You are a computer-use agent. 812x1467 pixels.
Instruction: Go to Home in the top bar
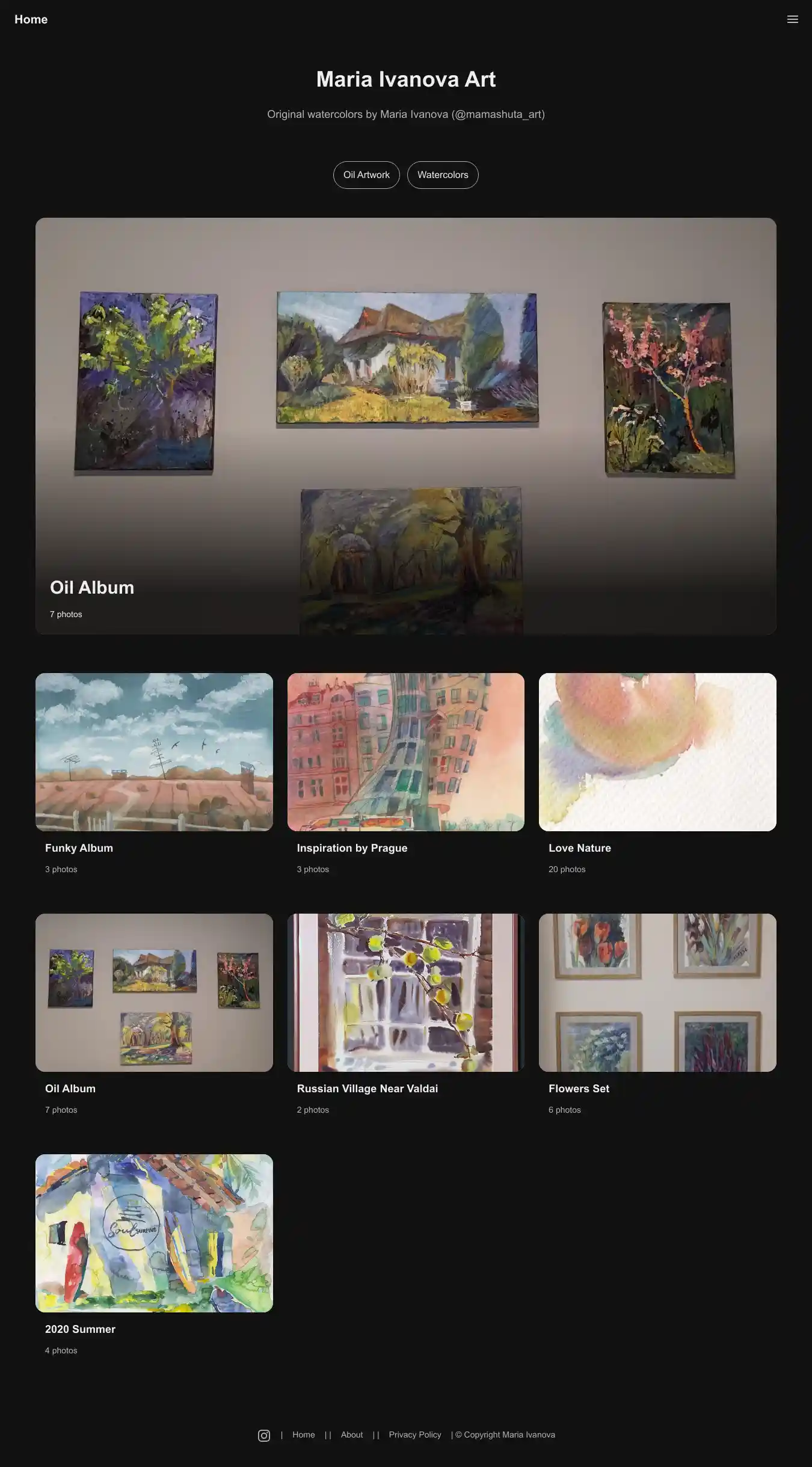(31, 19)
